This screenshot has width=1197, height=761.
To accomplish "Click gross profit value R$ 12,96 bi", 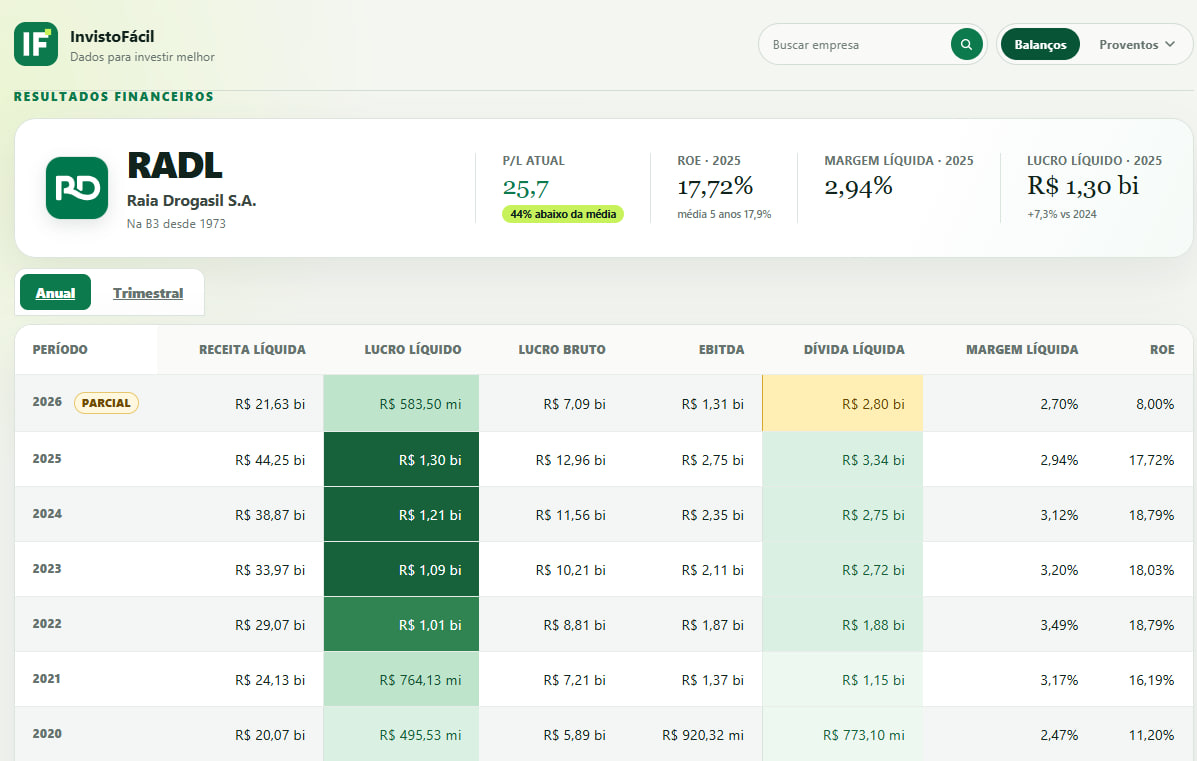I will coord(570,460).
